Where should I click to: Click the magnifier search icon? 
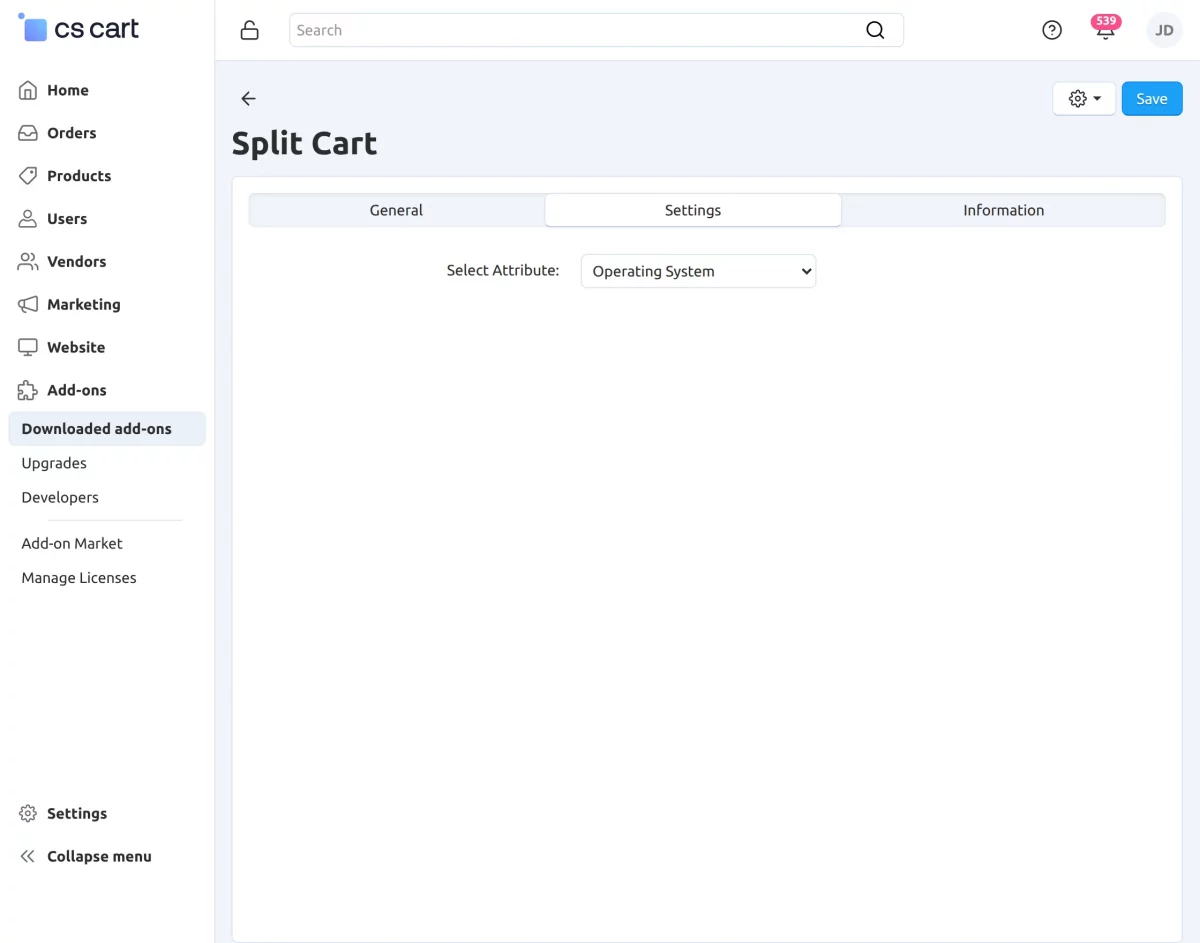pos(875,30)
